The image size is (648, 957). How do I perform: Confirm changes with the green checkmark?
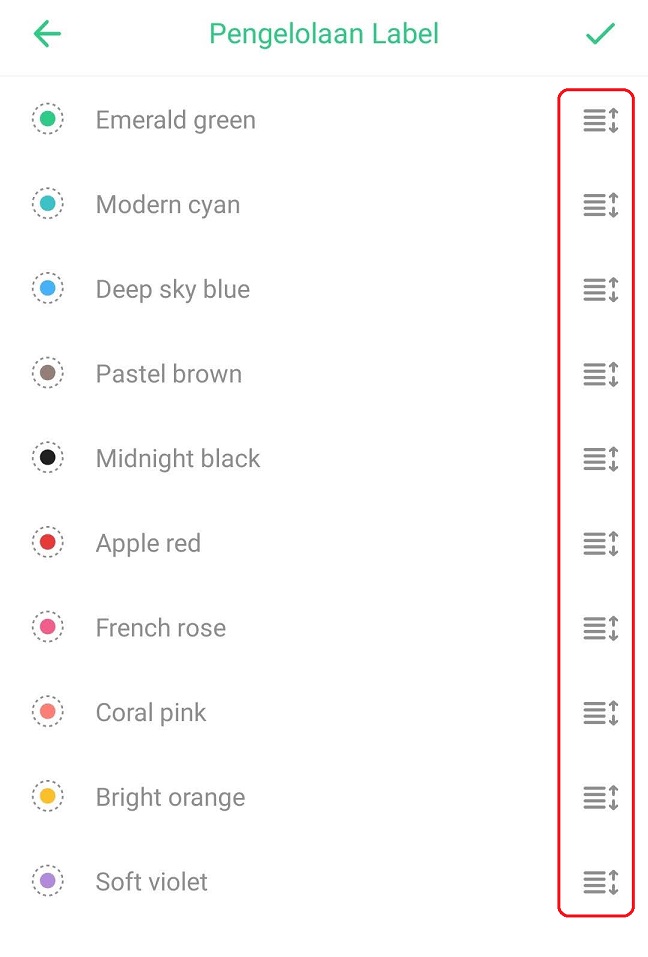600,34
